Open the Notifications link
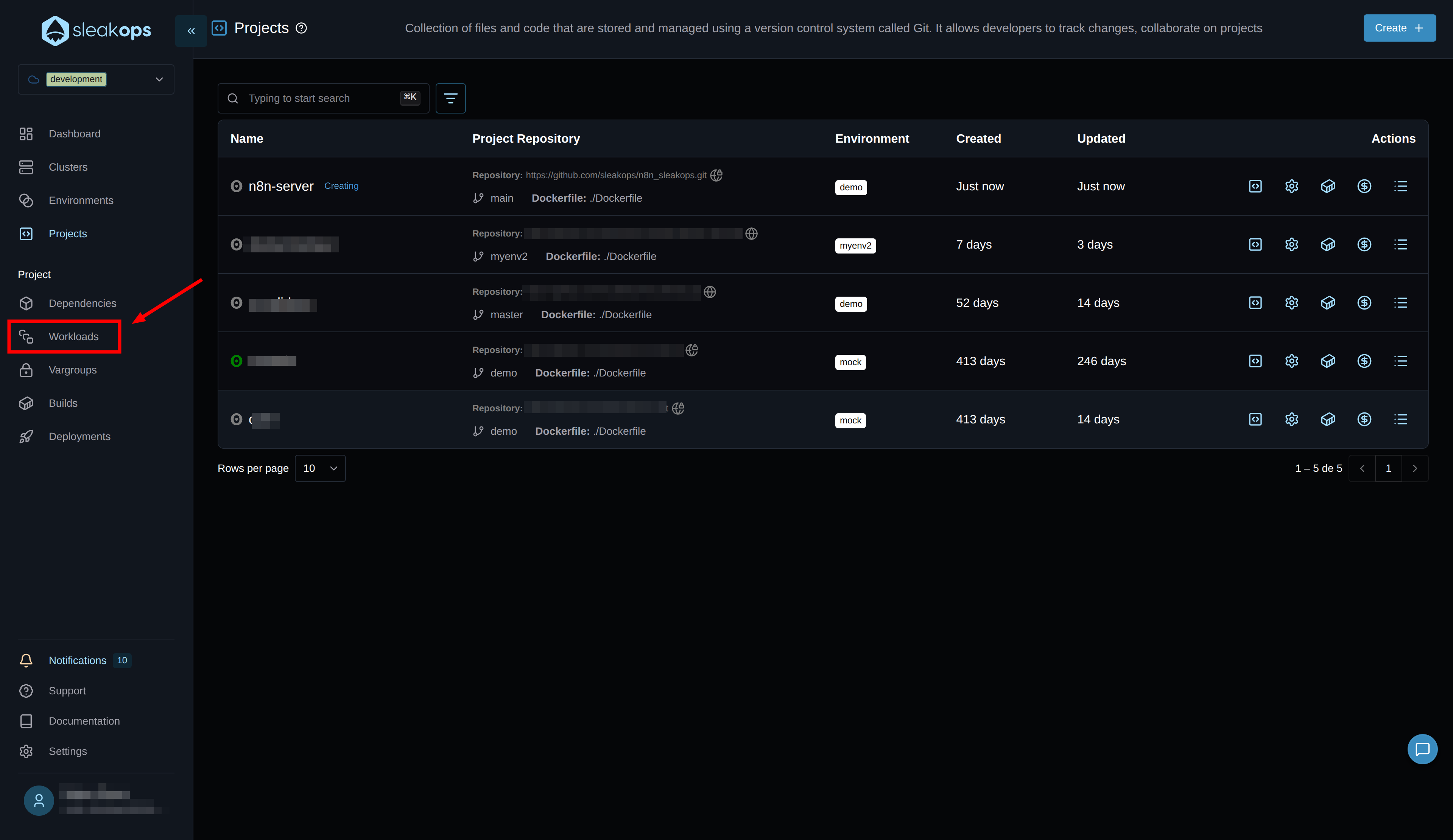 (x=77, y=660)
